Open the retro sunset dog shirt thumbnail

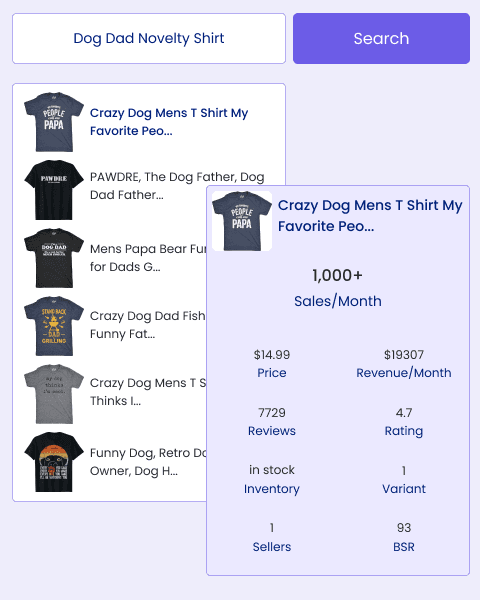[54, 462]
